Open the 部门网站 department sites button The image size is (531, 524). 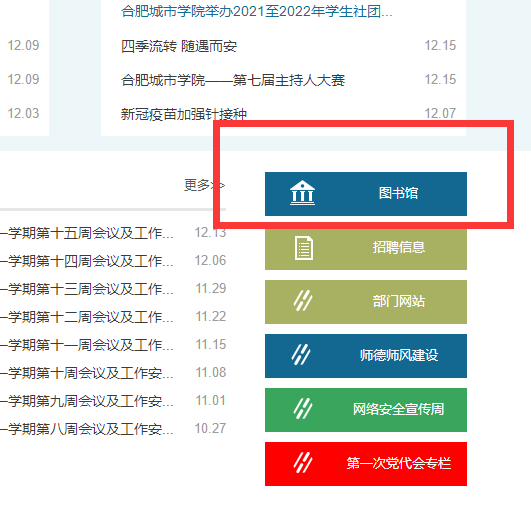(366, 302)
